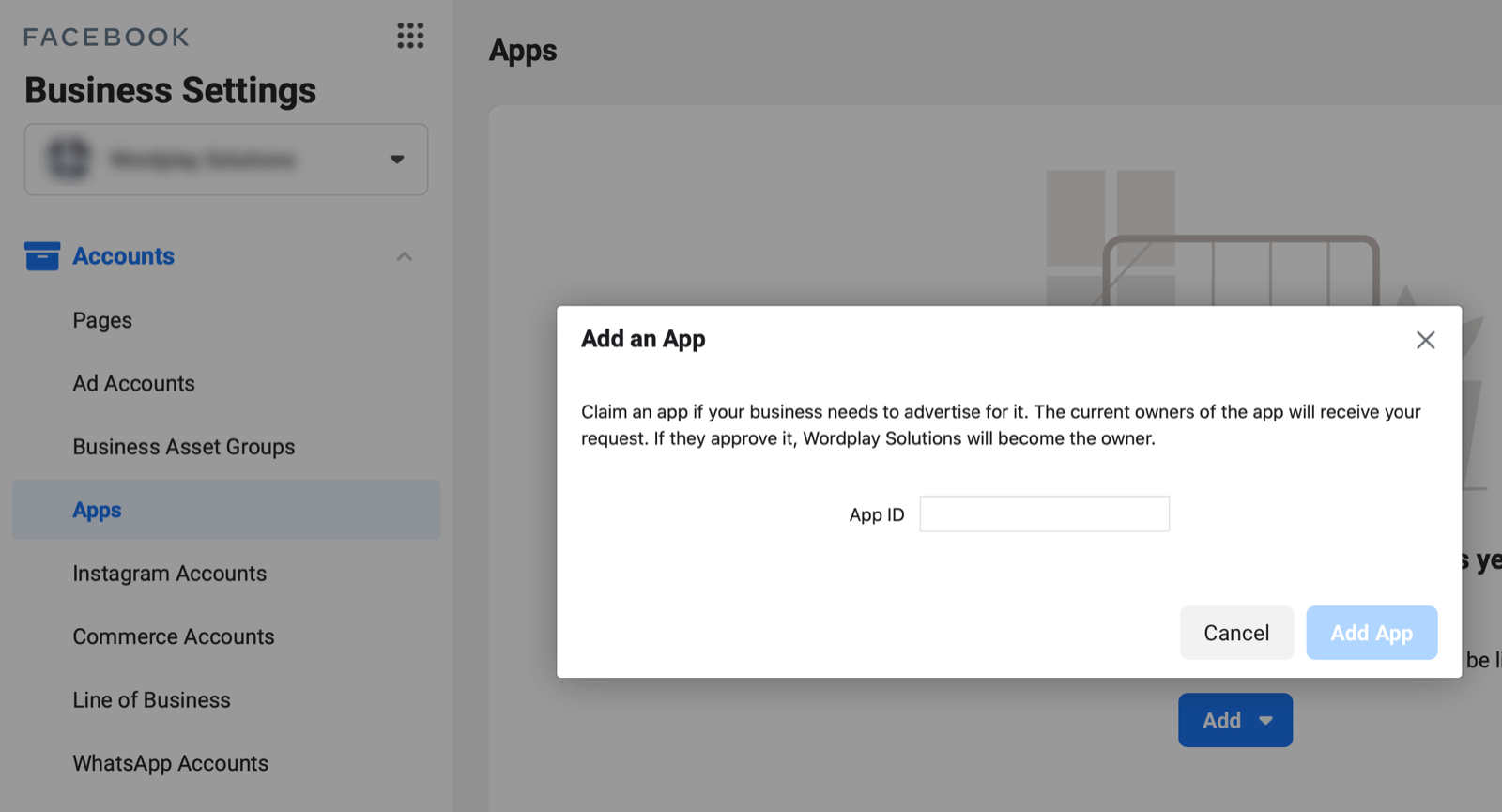
Task: Click the App ID text field
Action: [x=1044, y=514]
